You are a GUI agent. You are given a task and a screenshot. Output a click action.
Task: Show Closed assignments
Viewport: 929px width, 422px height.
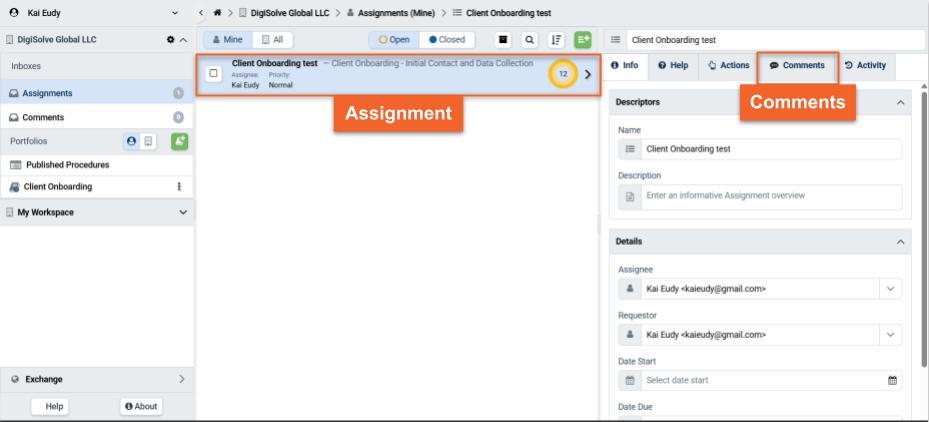click(447, 40)
